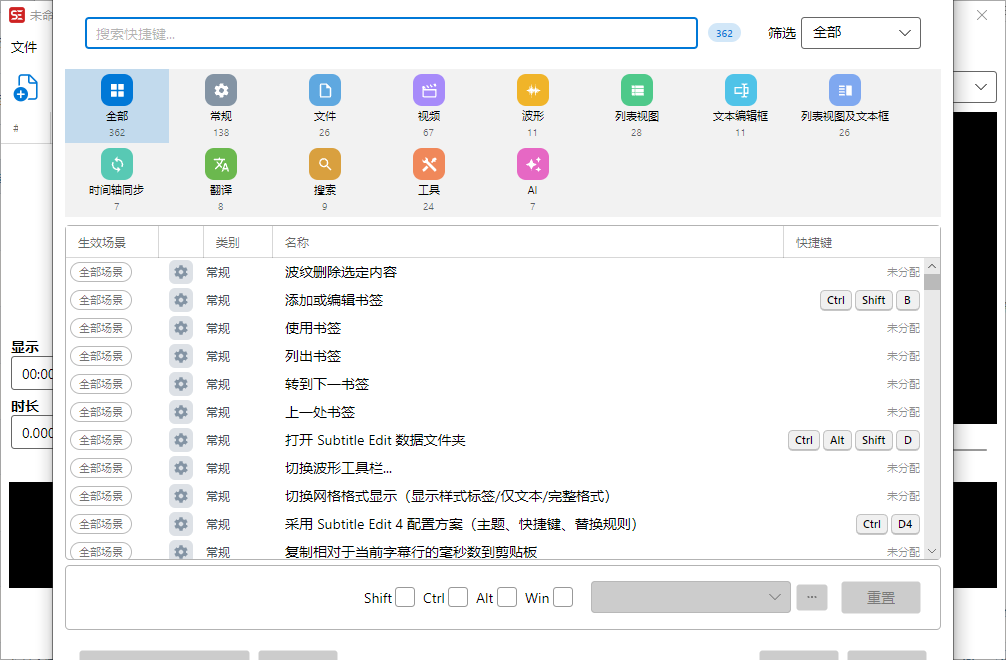The width and height of the screenshot is (1006, 660).
Task: Select the 常规 category icon
Action: [221, 90]
